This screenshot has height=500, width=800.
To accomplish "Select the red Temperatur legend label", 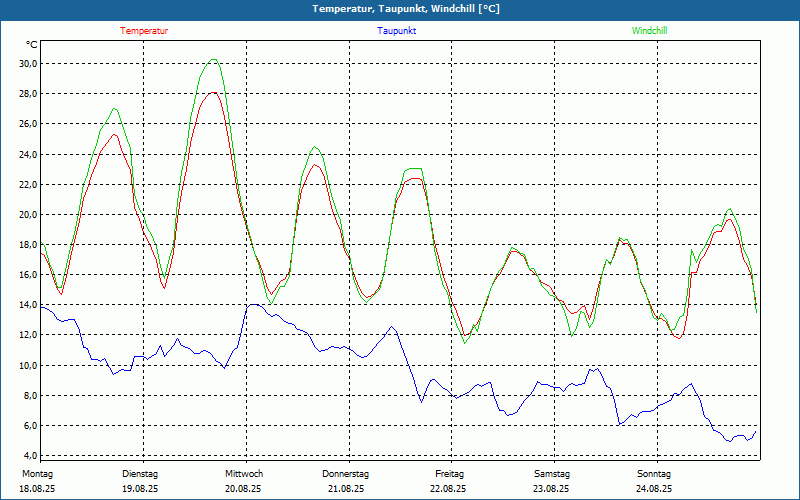I will (x=144, y=31).
